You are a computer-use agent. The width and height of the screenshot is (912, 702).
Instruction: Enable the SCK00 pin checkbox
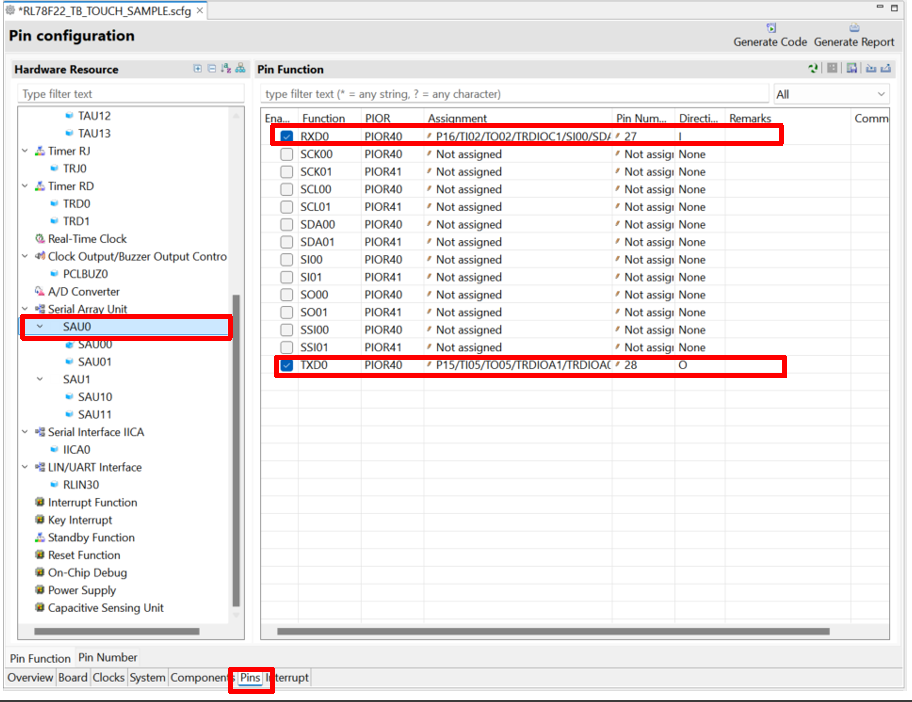287,155
